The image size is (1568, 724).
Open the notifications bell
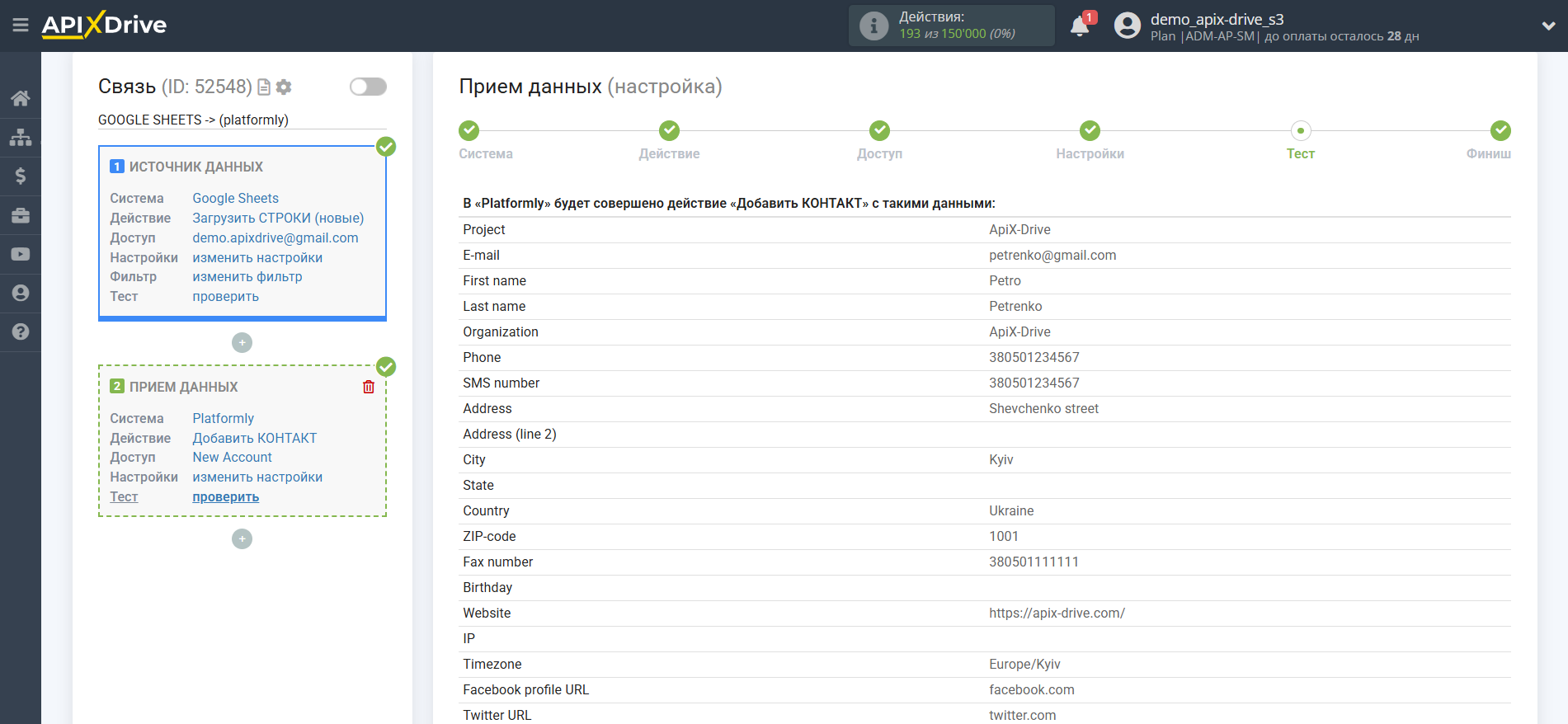(1080, 26)
